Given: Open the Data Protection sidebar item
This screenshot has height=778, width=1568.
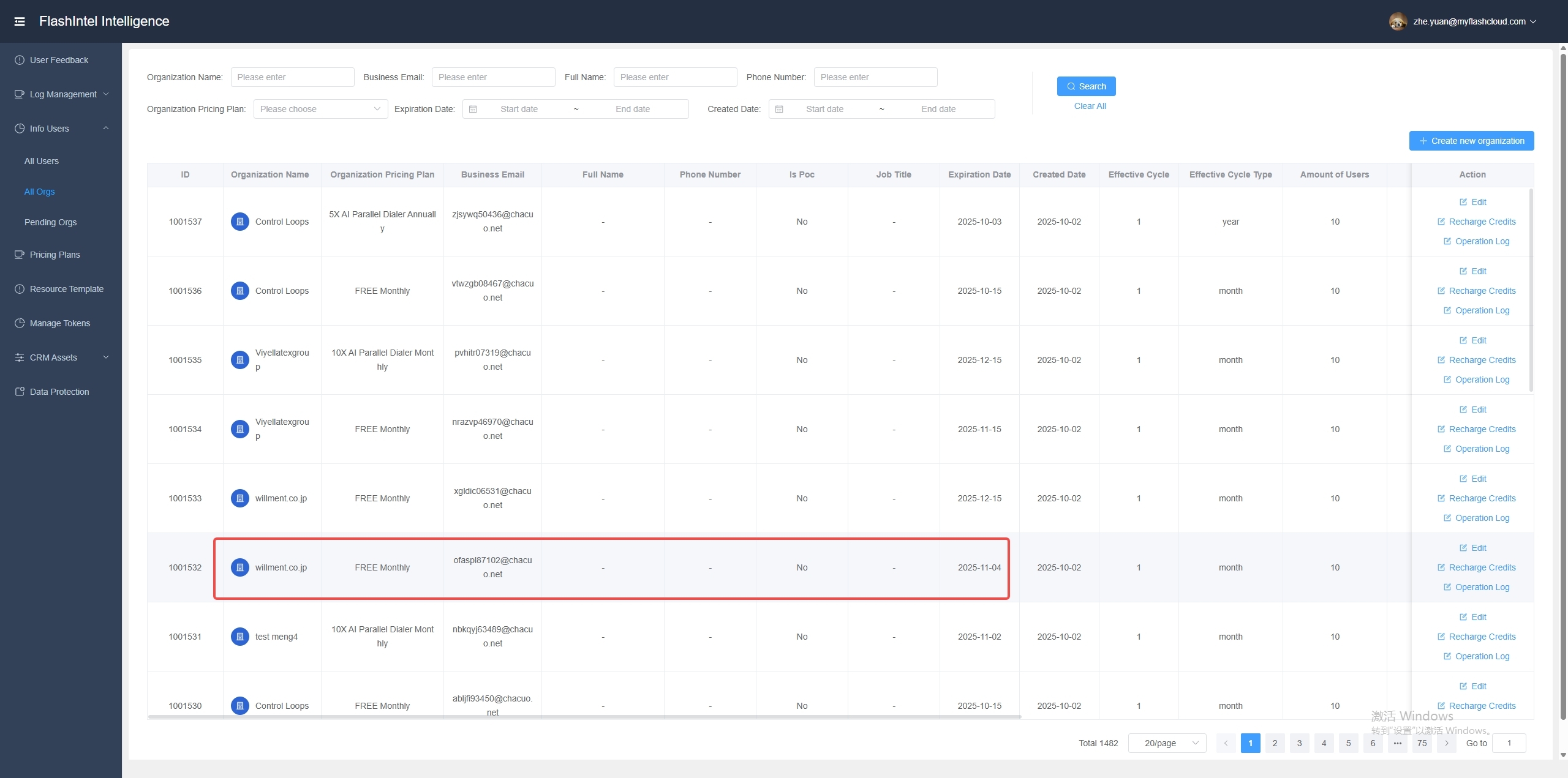Looking at the screenshot, I should click(x=59, y=392).
